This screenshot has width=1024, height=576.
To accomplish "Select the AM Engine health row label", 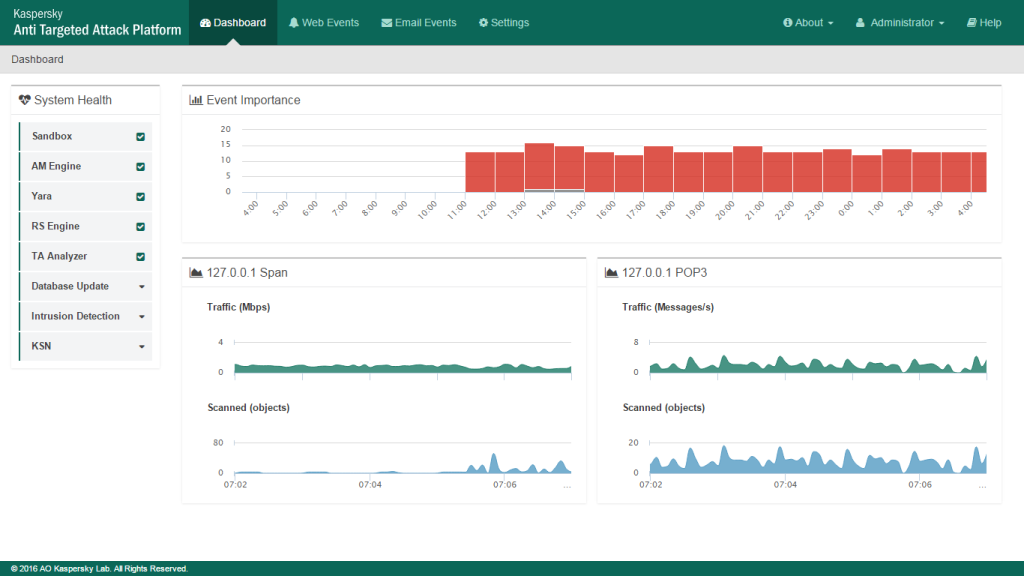I will click(56, 166).
